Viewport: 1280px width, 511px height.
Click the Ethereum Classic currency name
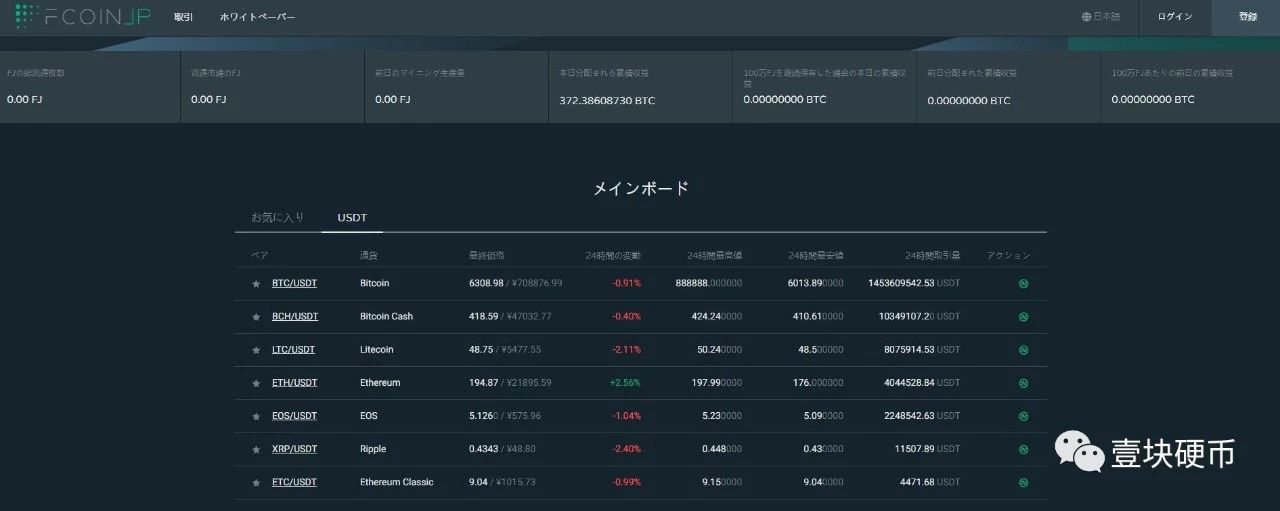tap(397, 482)
